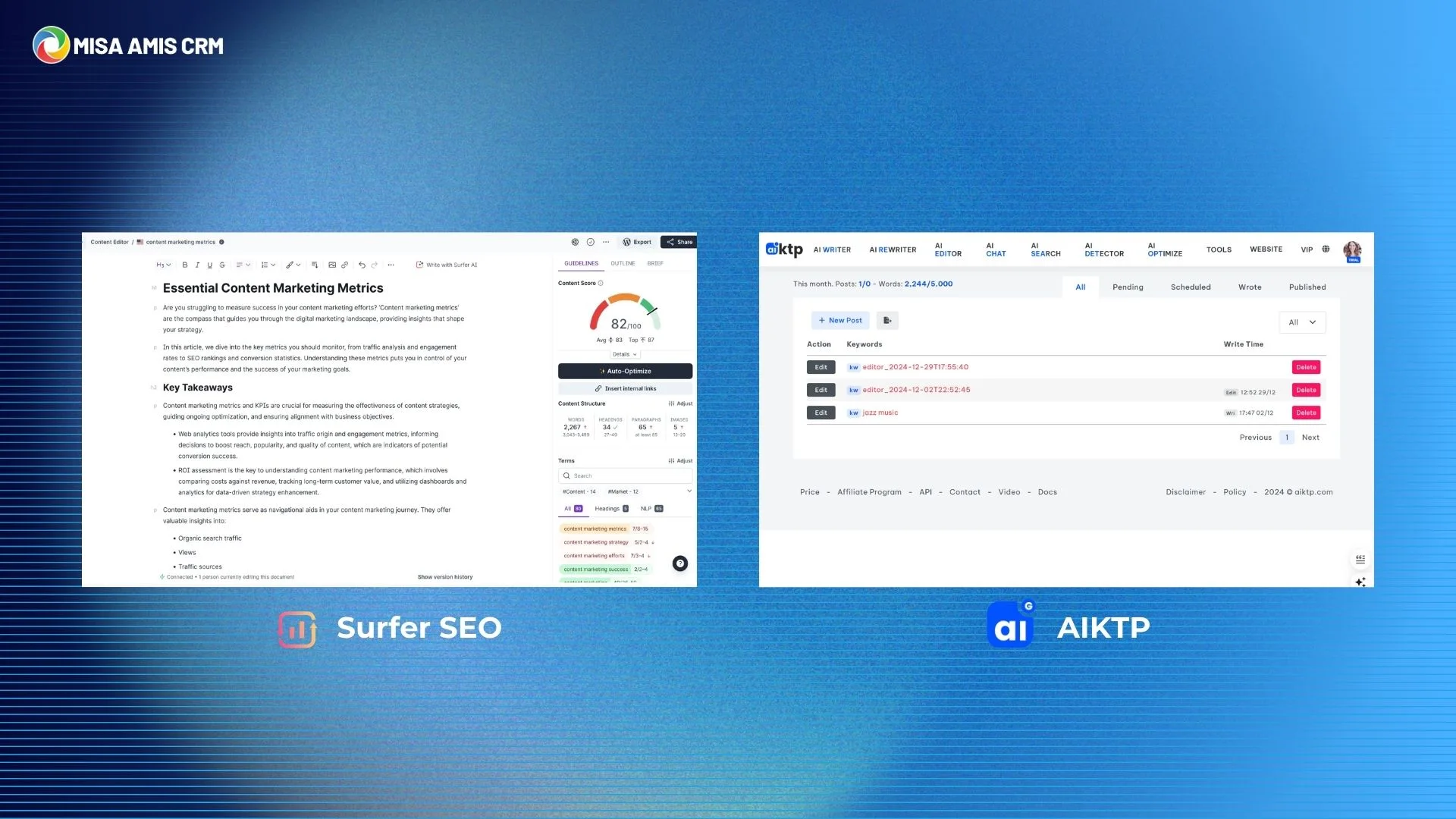Click Write with Surfer AI
This screenshot has height=819, width=1456.
(447, 265)
